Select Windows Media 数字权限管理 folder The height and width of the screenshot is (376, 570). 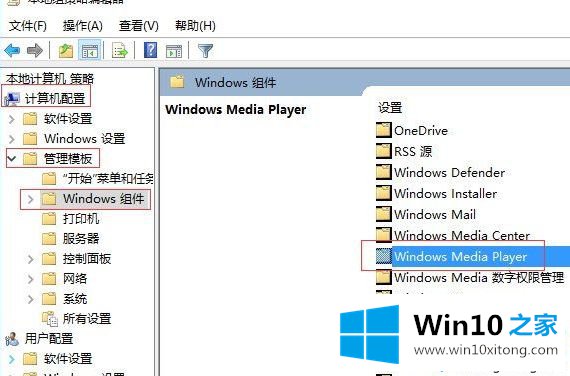click(479, 278)
